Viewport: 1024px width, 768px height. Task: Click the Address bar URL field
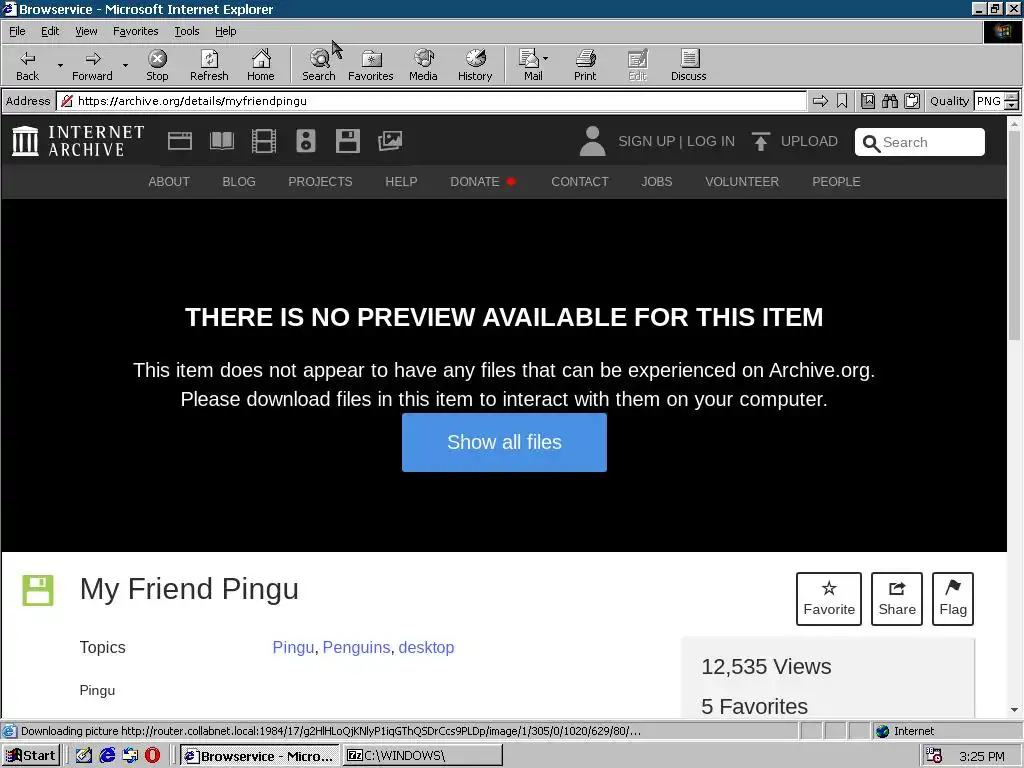coord(431,101)
